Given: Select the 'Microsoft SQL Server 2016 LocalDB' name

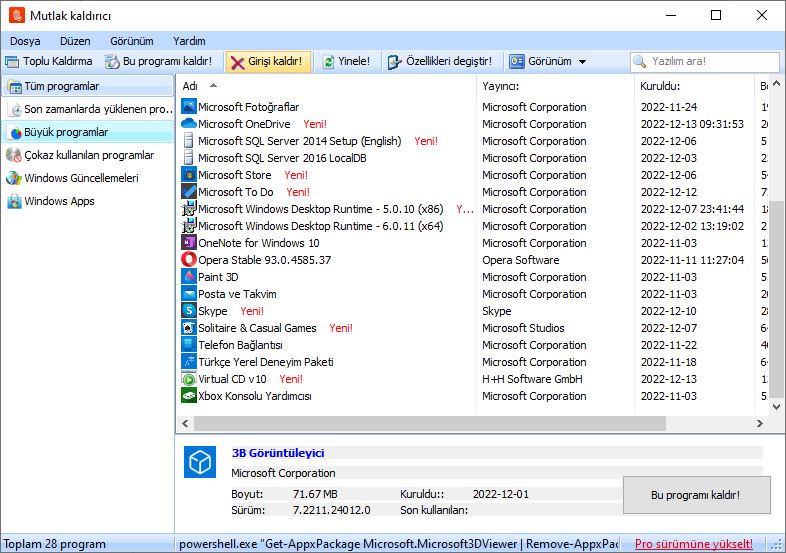Looking at the screenshot, I should [282, 158].
